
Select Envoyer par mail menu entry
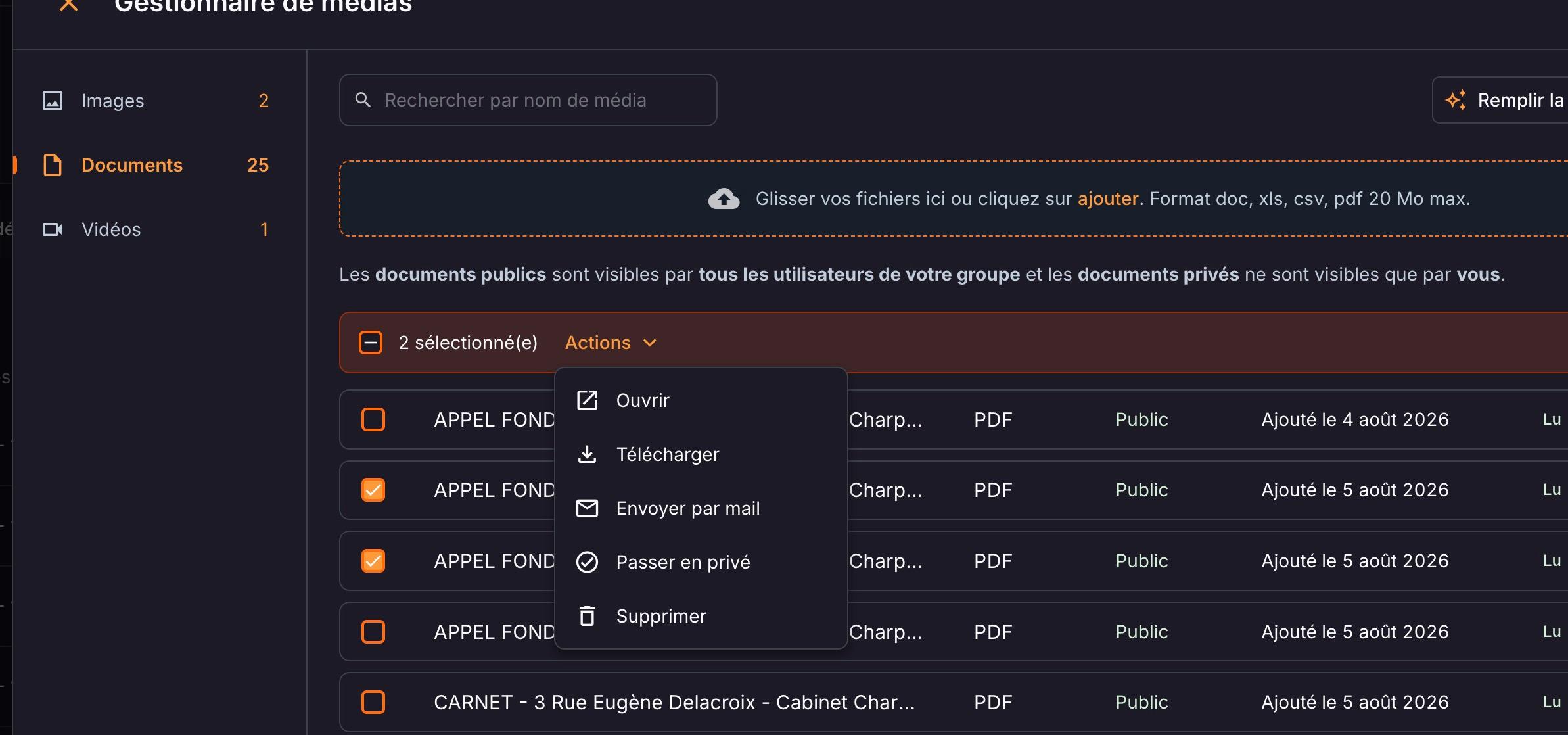(x=701, y=508)
